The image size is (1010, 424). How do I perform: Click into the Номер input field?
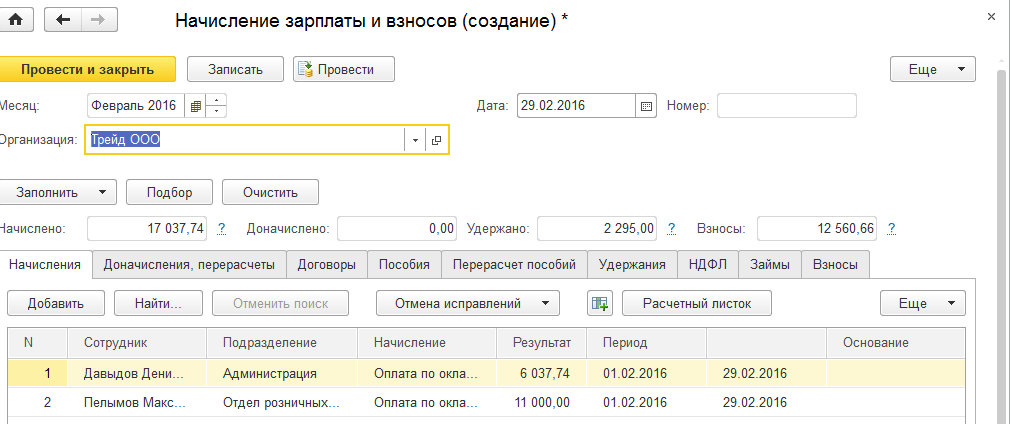point(786,105)
